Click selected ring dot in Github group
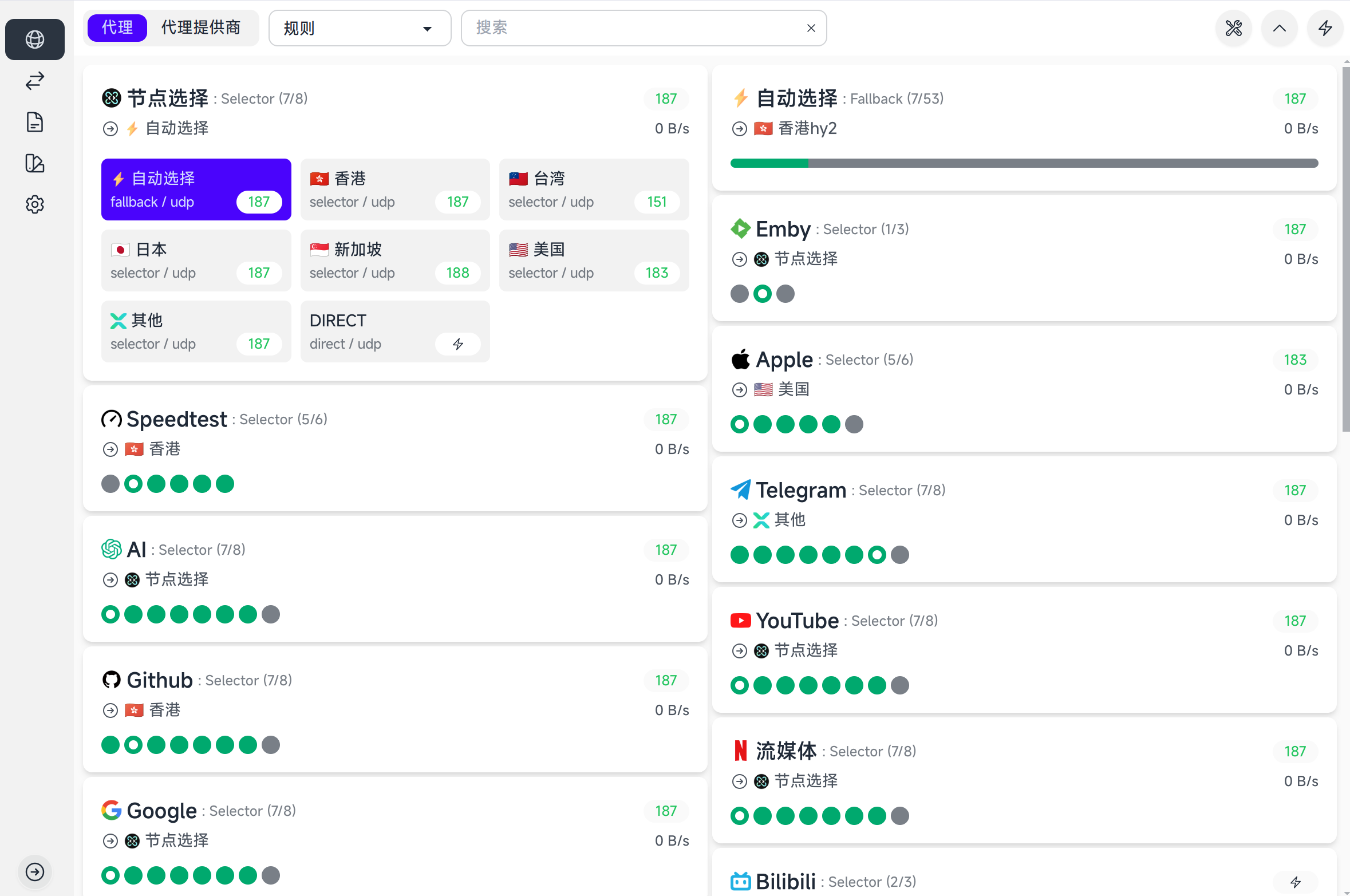This screenshot has width=1350, height=896. click(x=133, y=745)
